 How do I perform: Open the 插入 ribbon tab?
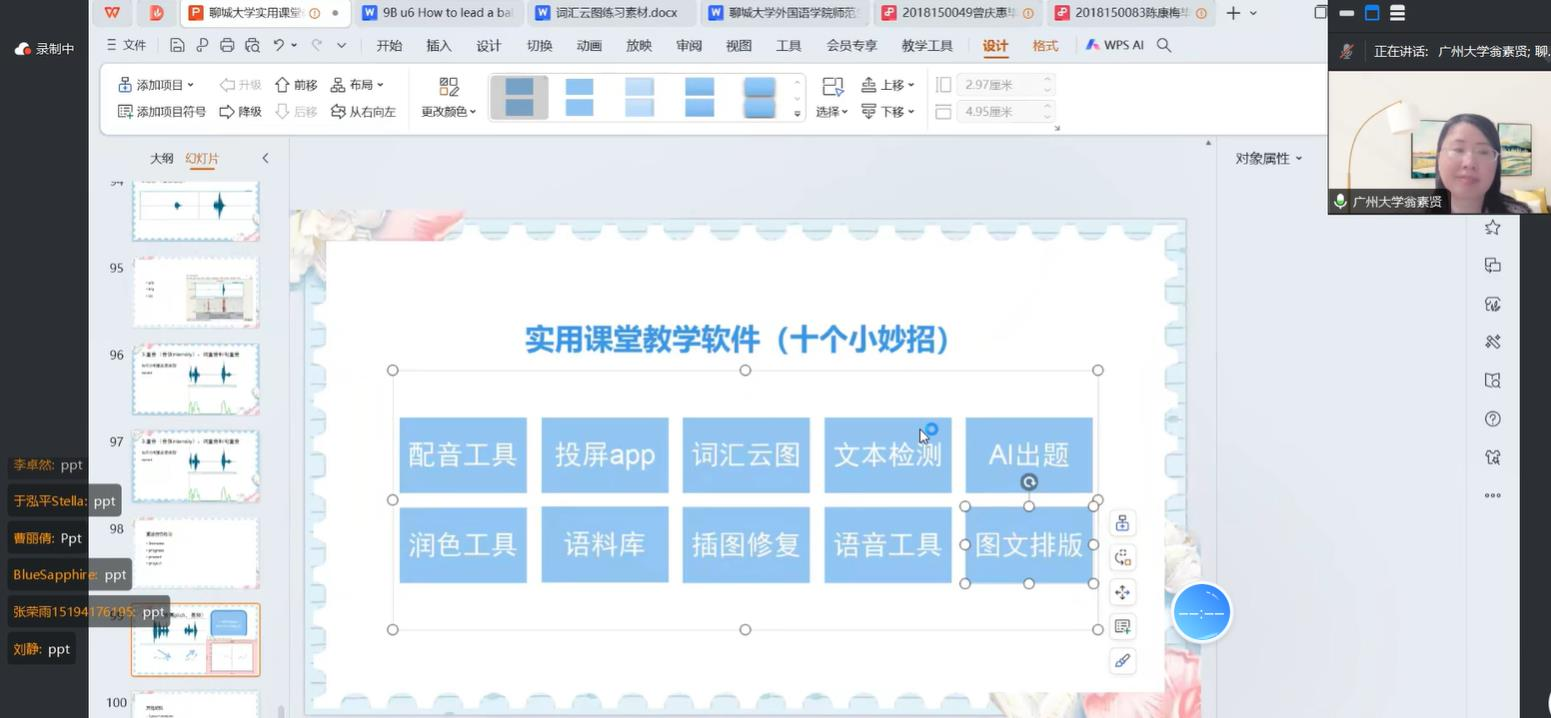point(438,45)
